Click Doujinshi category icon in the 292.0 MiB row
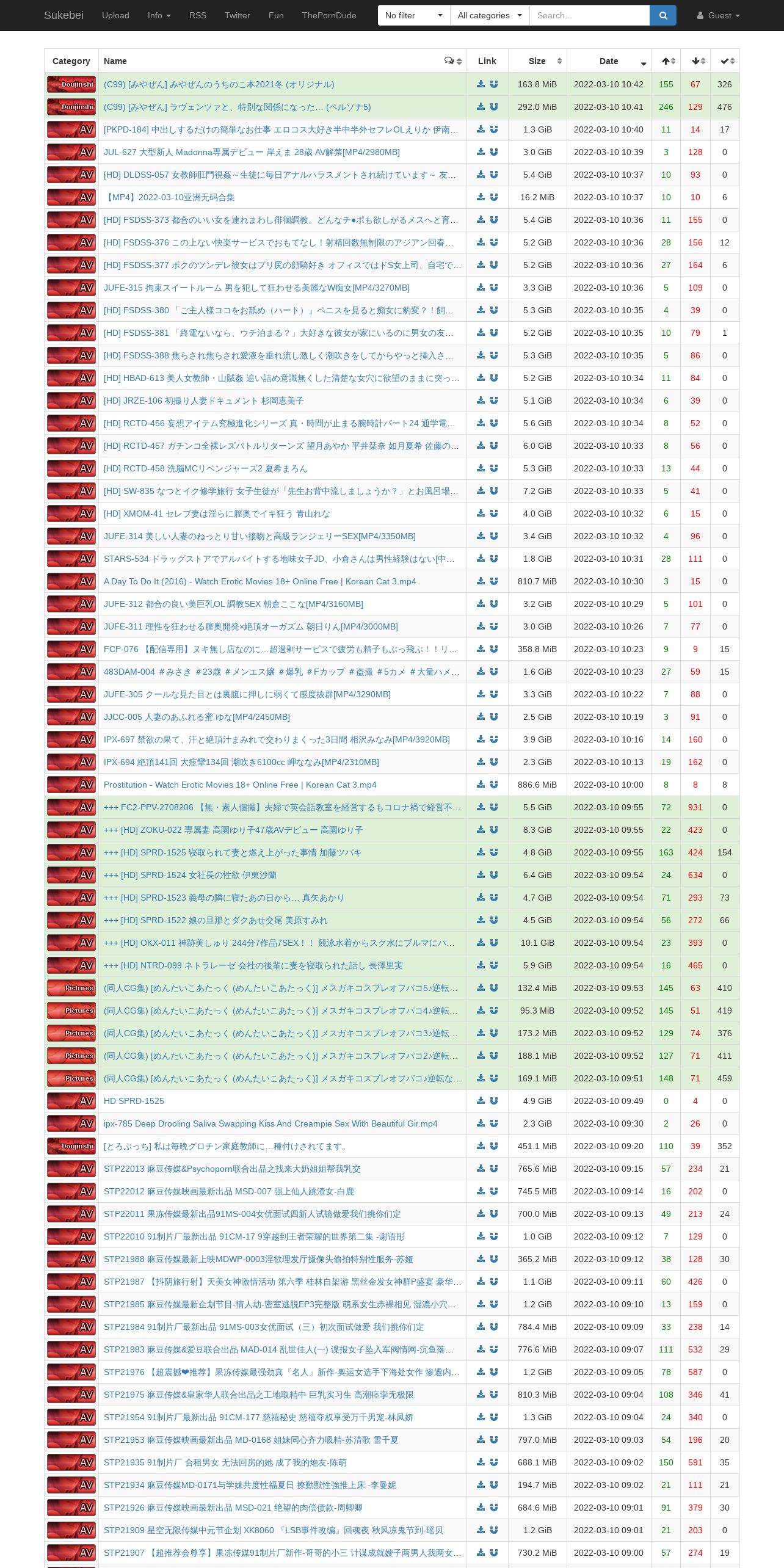Screen dimensions: 784x1568 (x=71, y=107)
